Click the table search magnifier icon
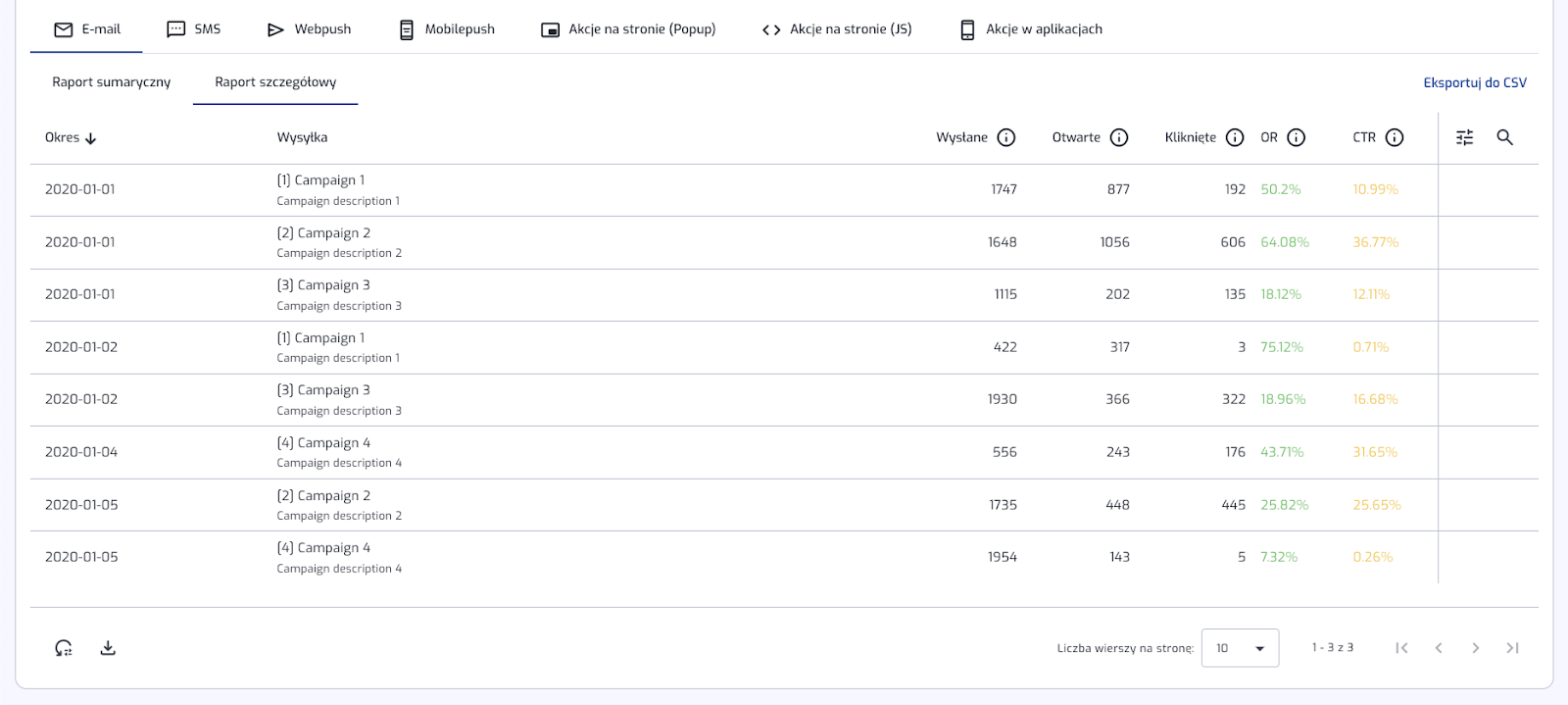This screenshot has height=705, width=1568. (1504, 137)
